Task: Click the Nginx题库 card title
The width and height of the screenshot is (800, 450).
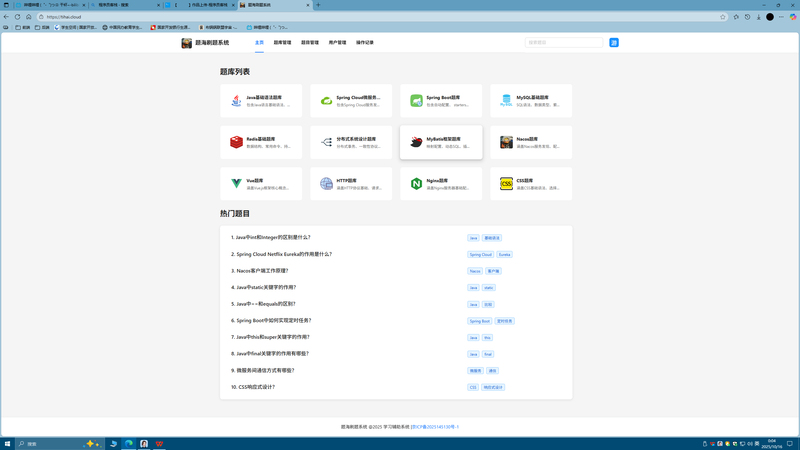Action: tap(437, 181)
